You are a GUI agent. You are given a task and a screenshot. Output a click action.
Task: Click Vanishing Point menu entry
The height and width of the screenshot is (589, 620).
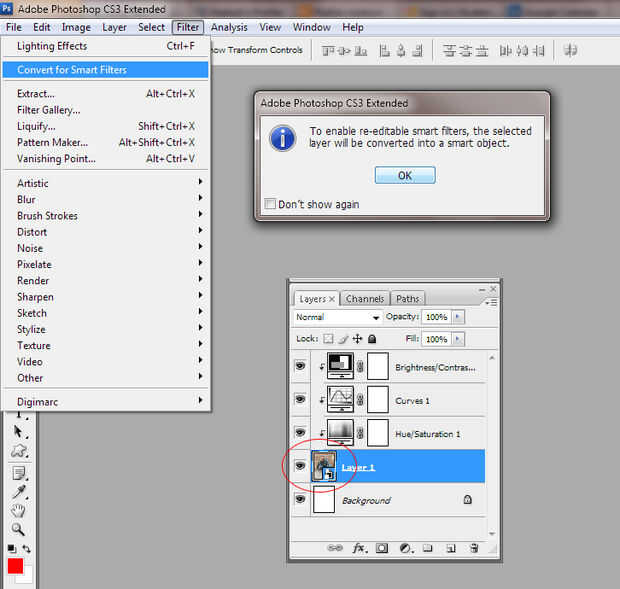point(106,159)
